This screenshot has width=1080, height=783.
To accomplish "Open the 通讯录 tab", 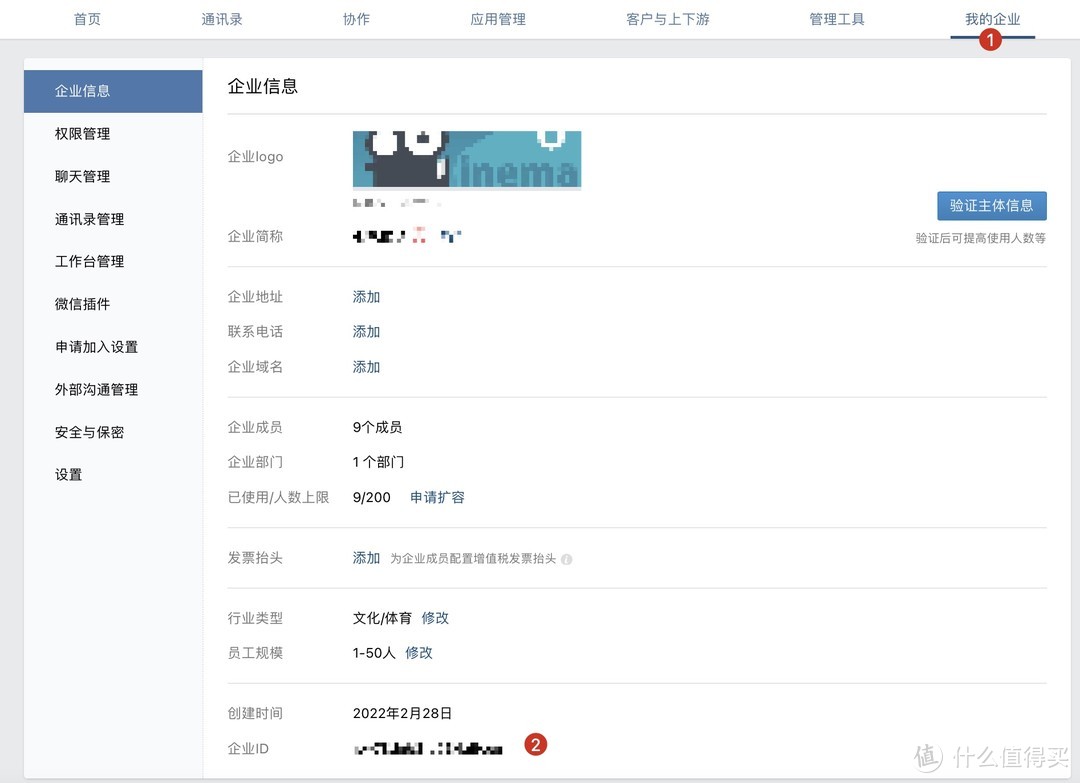I will click(222, 18).
